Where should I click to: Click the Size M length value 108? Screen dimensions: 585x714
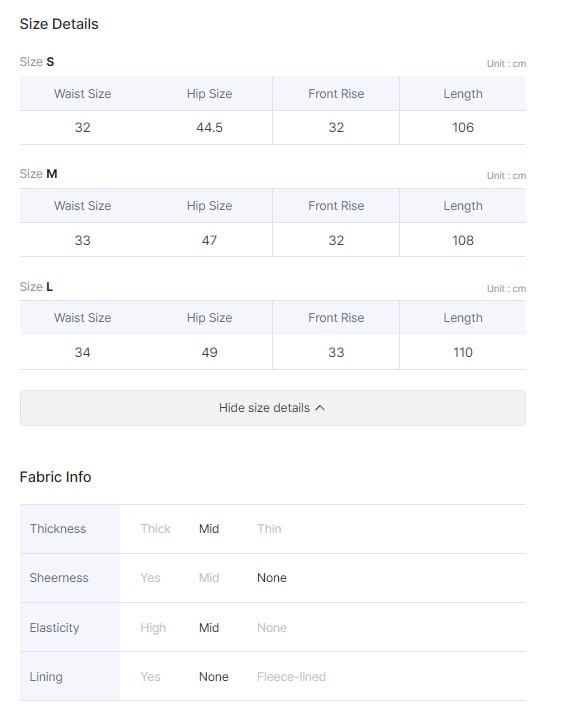tap(463, 240)
